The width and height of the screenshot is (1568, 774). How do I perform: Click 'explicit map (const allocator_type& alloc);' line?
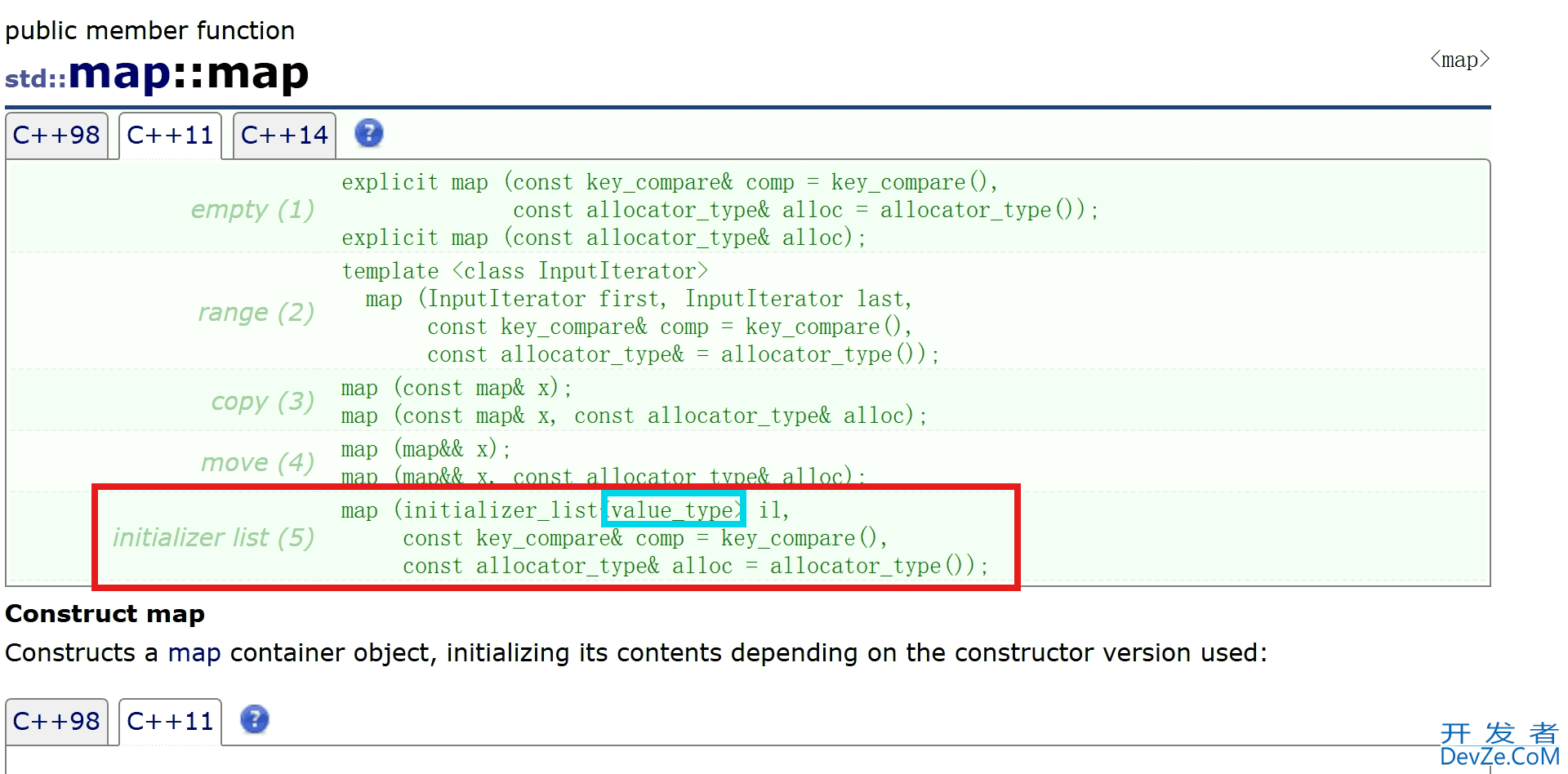point(604,238)
